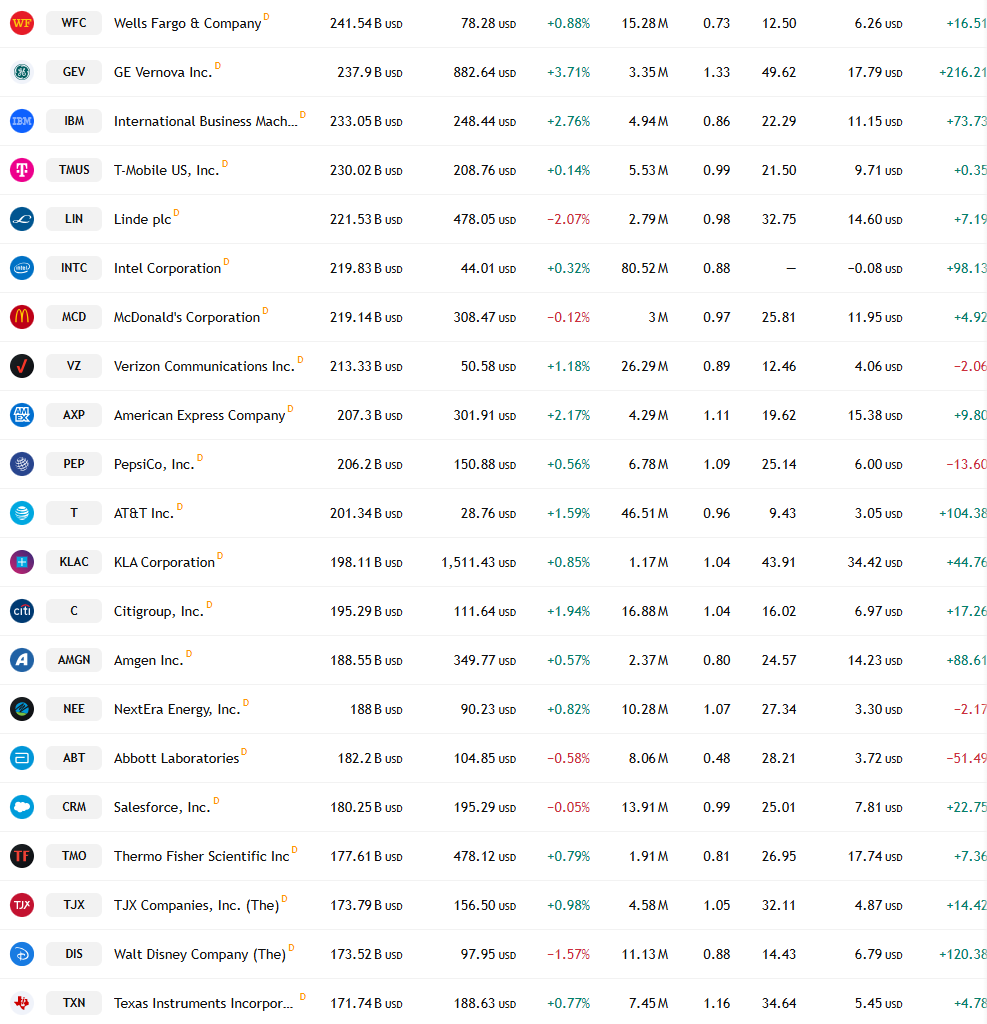Screen dimensions: 987x1024
Task: Click KLA price 1,511.43 USD
Action: (478, 562)
